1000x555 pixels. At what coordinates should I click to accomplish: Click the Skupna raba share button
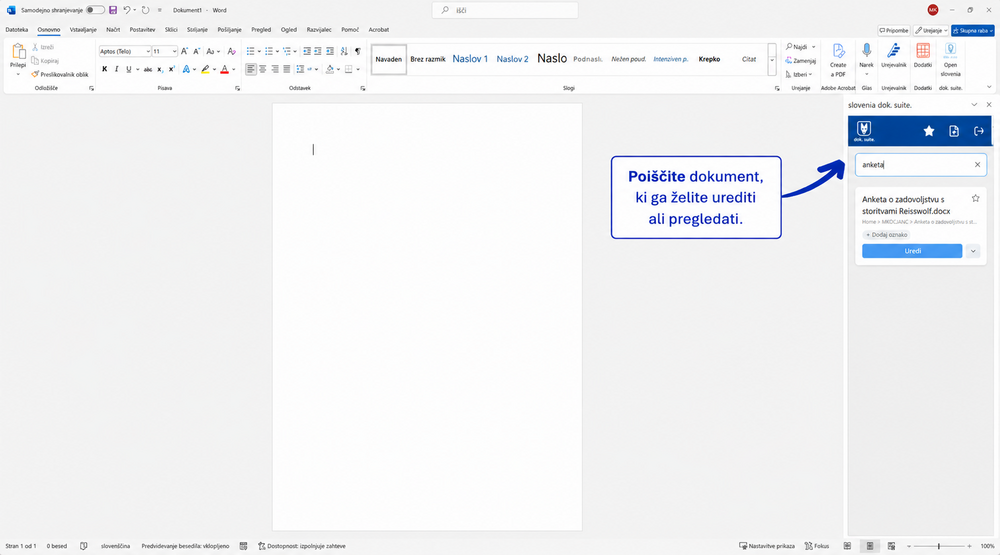coord(973,31)
